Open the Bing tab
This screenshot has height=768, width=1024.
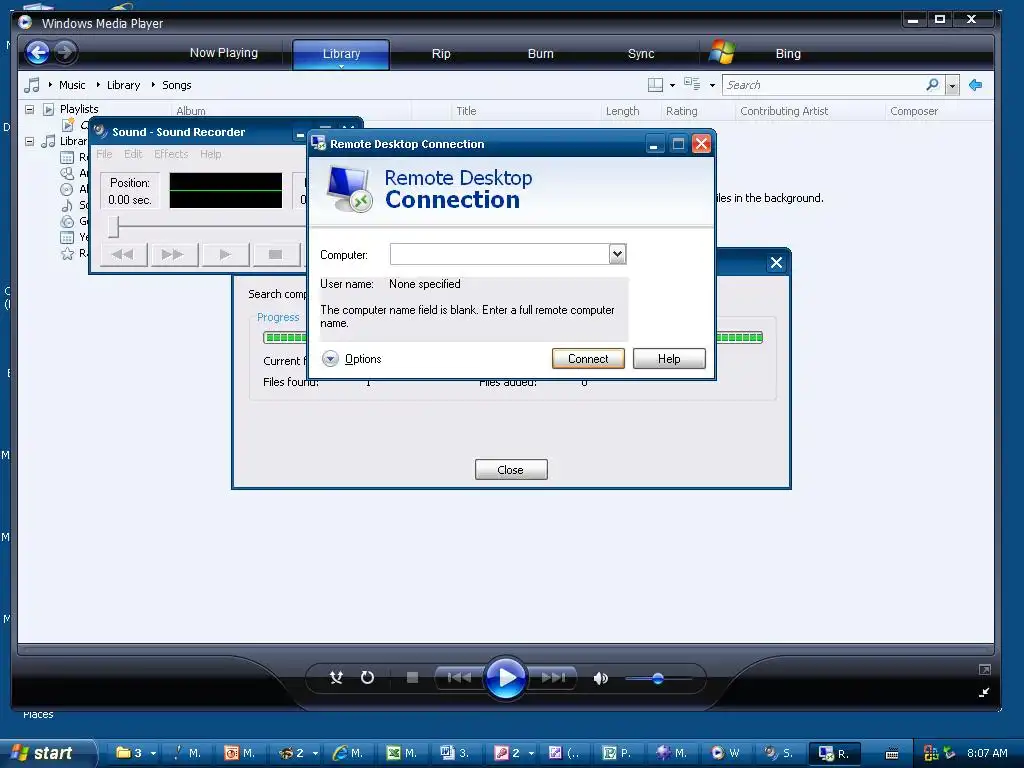point(788,54)
